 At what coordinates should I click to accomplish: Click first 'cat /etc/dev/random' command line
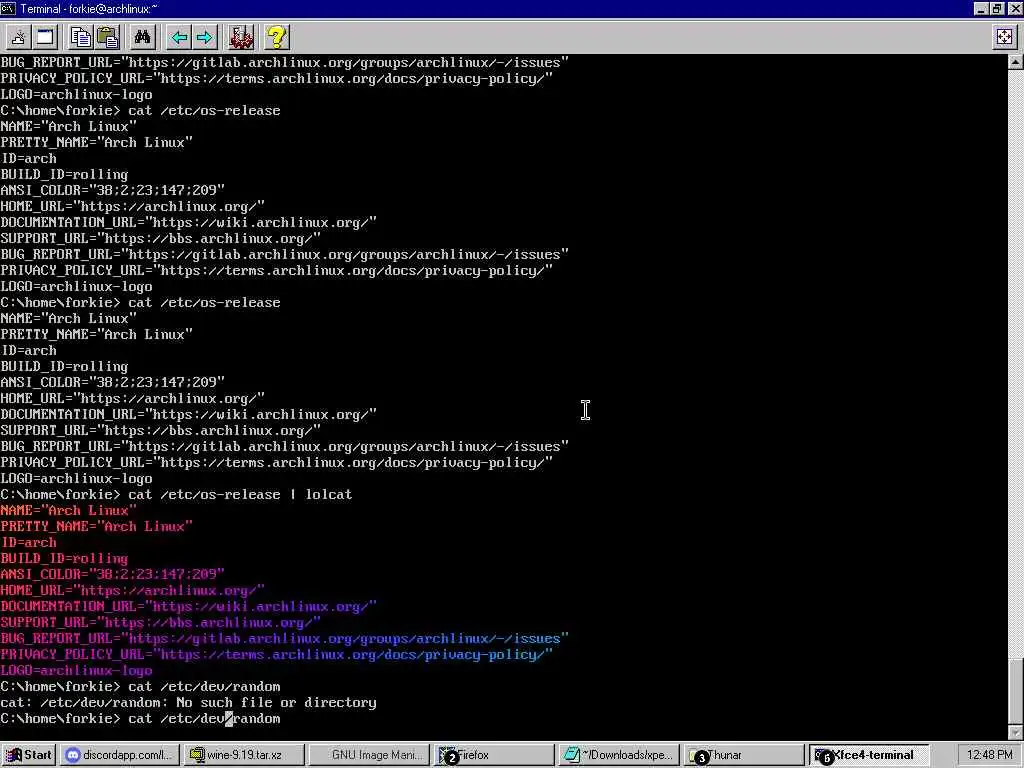(140, 686)
